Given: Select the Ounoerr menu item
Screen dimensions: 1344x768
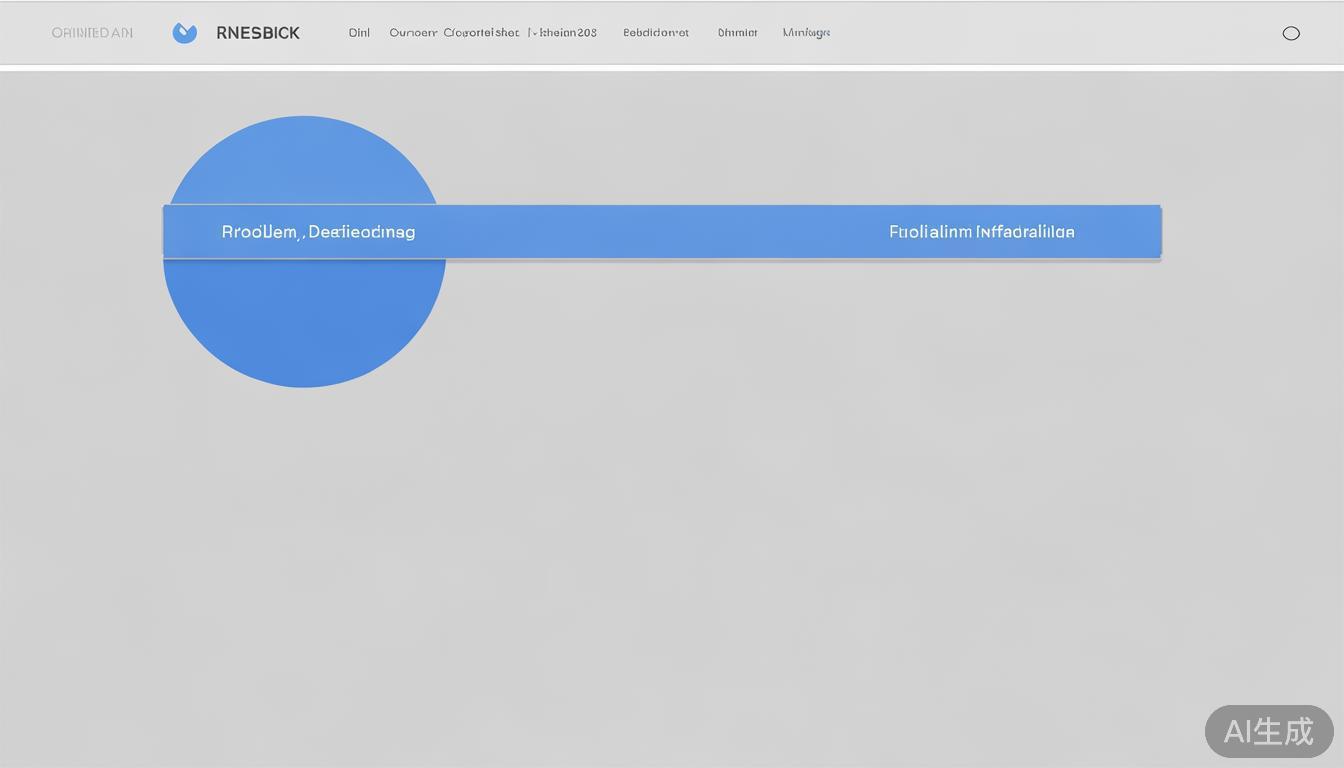Looking at the screenshot, I should 413,33.
